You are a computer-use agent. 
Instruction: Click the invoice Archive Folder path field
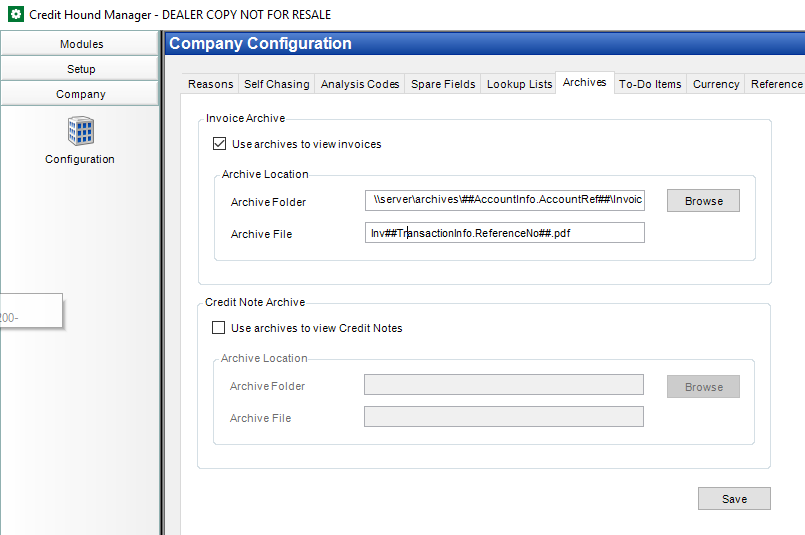(505, 200)
